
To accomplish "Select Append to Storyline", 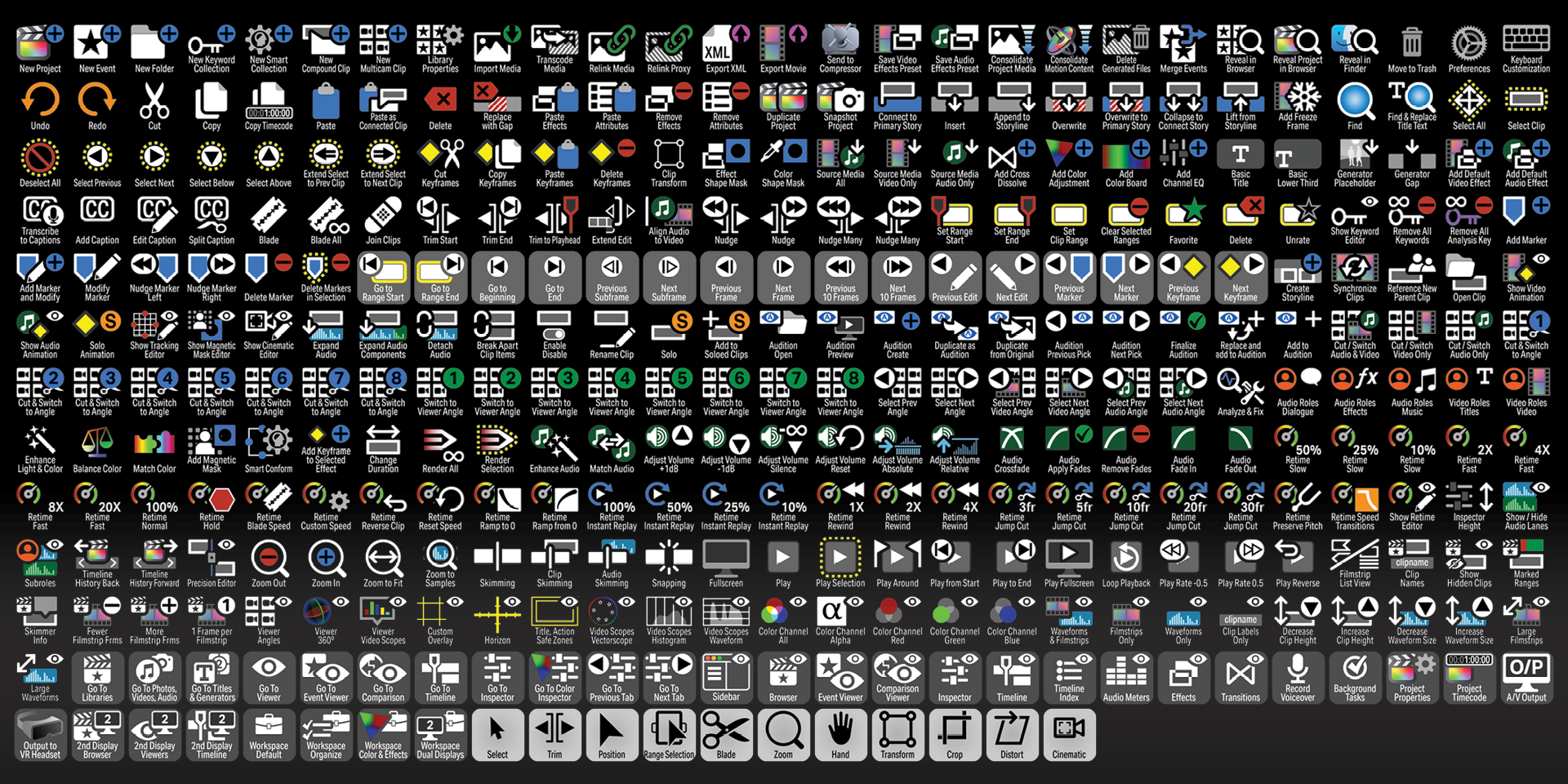I will (x=1012, y=106).
